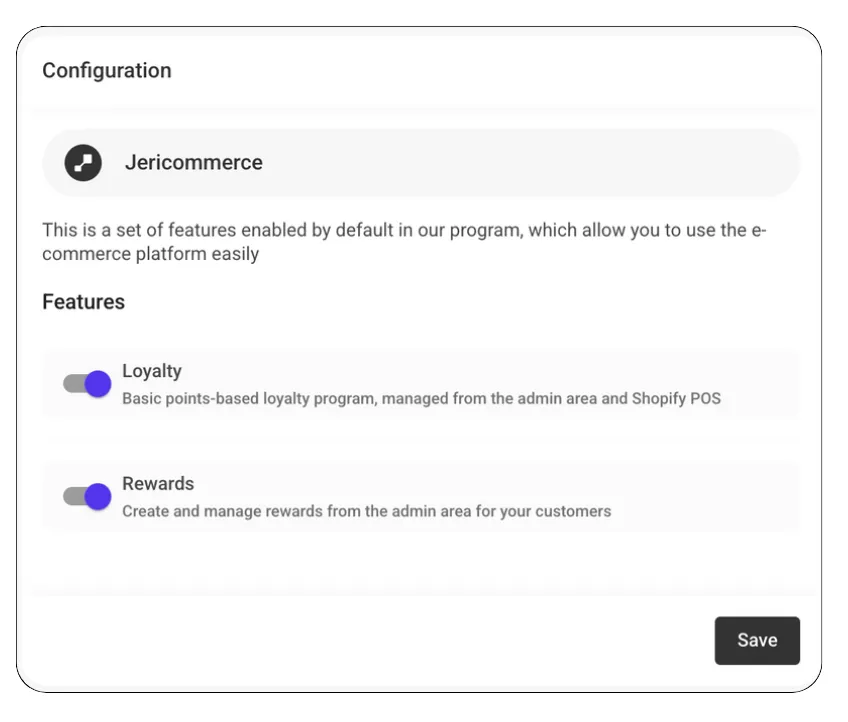848x722 pixels.
Task: Click the Jericommerce logo icon
Action: pos(83,163)
